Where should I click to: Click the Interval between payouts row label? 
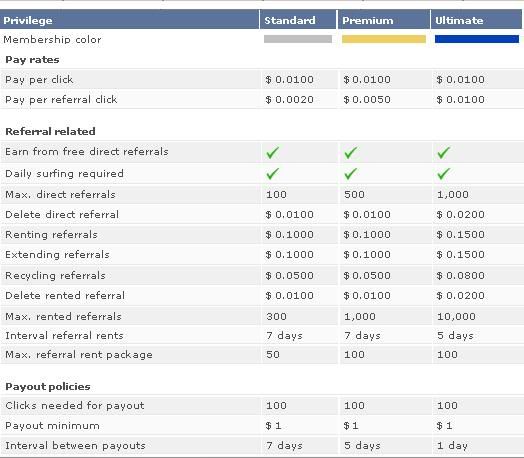click(x=75, y=446)
